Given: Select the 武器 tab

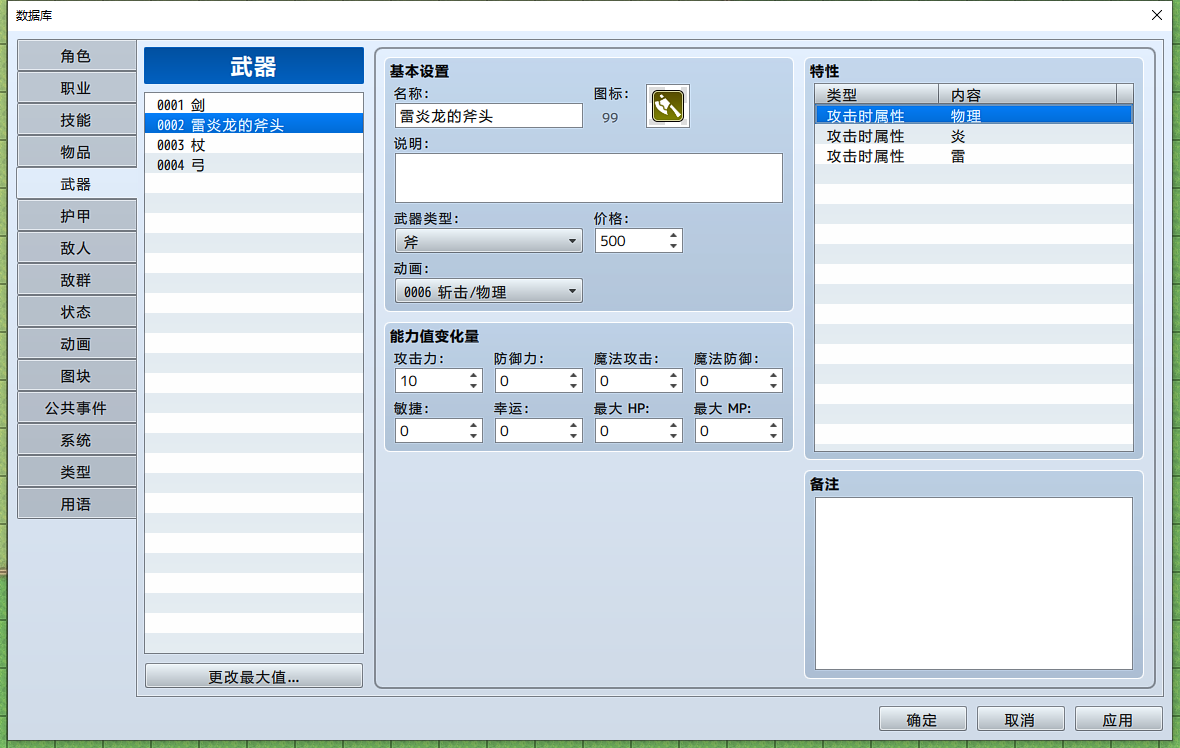Looking at the screenshot, I should tap(76, 184).
